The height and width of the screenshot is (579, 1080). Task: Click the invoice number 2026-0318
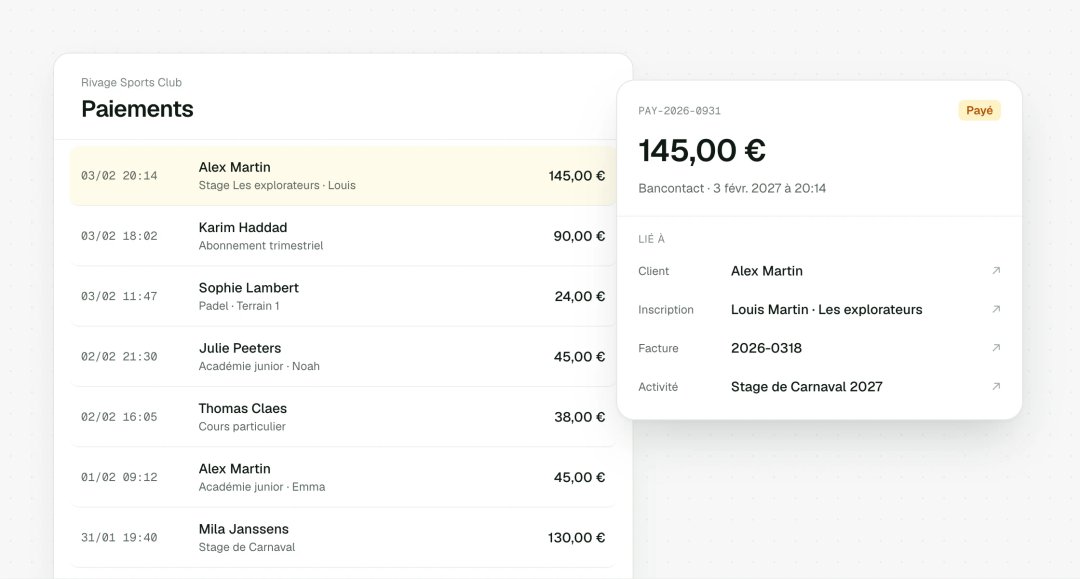pyautogui.click(x=766, y=348)
